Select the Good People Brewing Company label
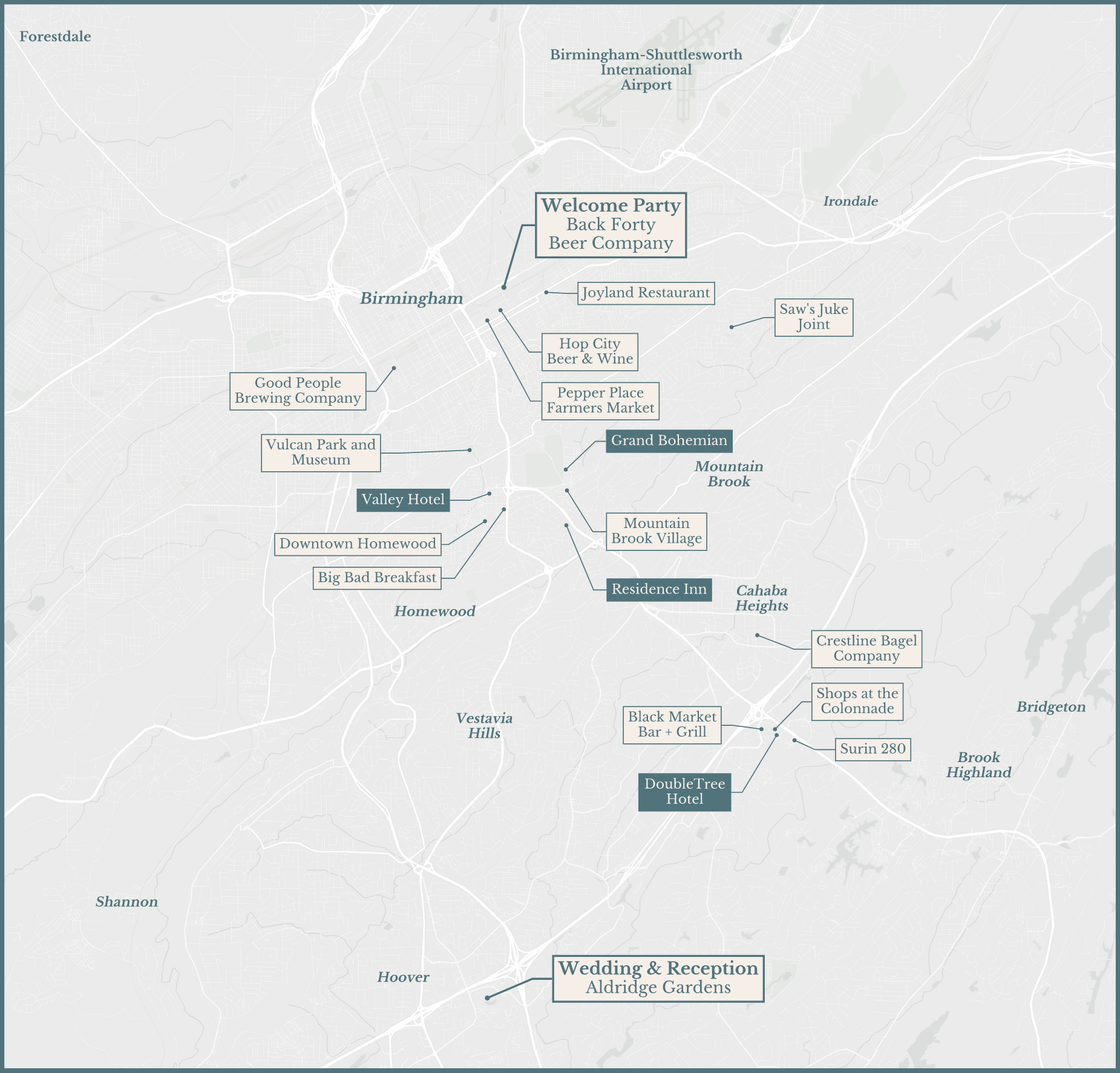Image resolution: width=1120 pixels, height=1073 pixels. [298, 391]
